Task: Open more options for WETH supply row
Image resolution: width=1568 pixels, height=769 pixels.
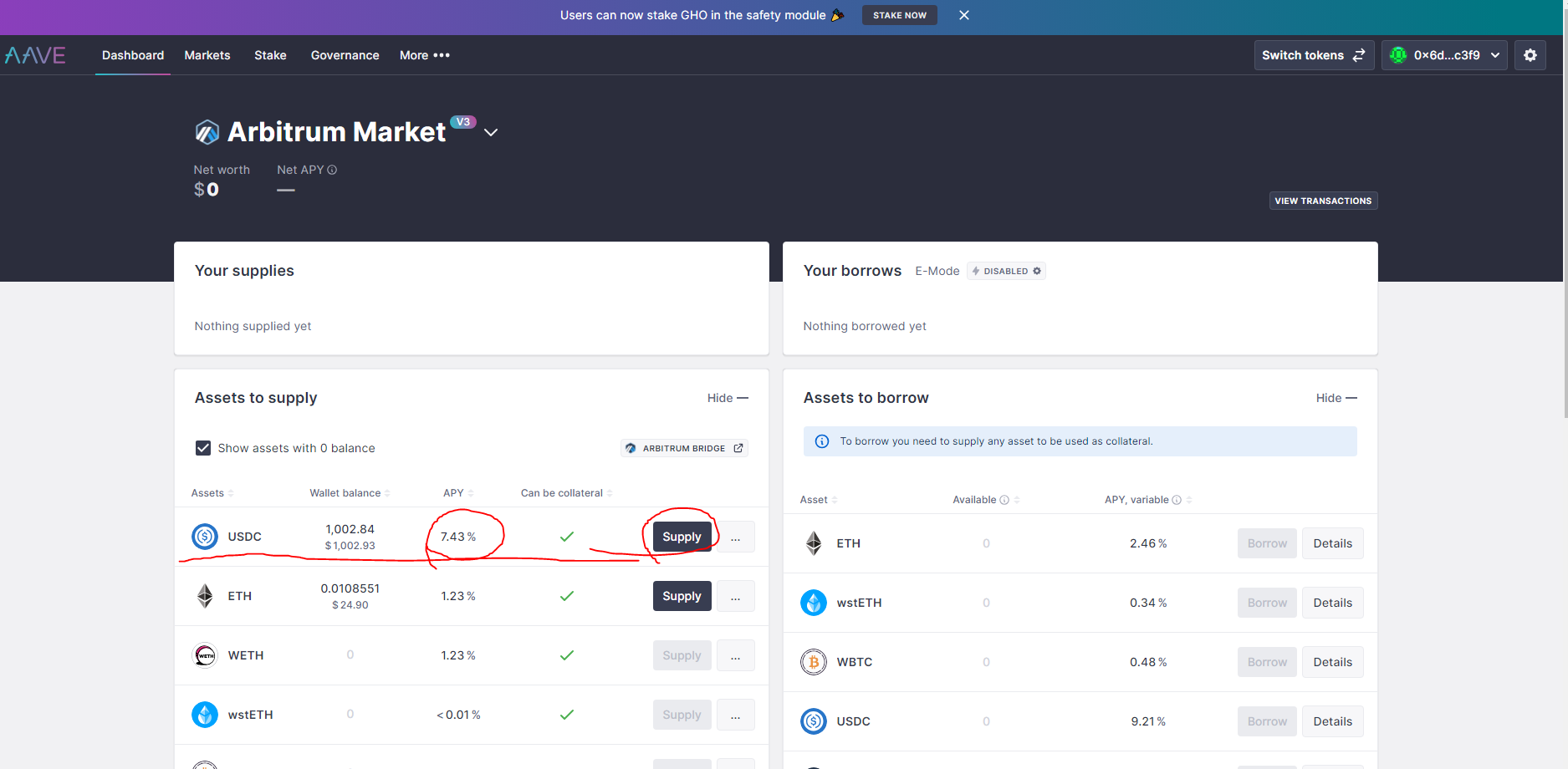Action: click(x=736, y=655)
